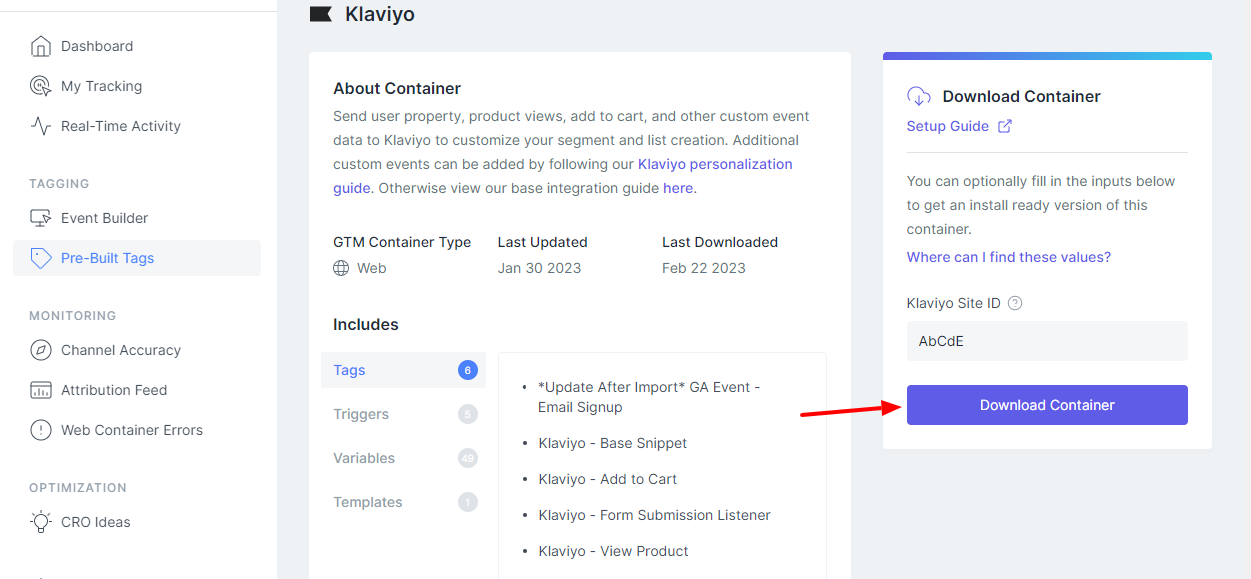Click the Klaviyo page title
1251x579 pixels.
[380, 14]
